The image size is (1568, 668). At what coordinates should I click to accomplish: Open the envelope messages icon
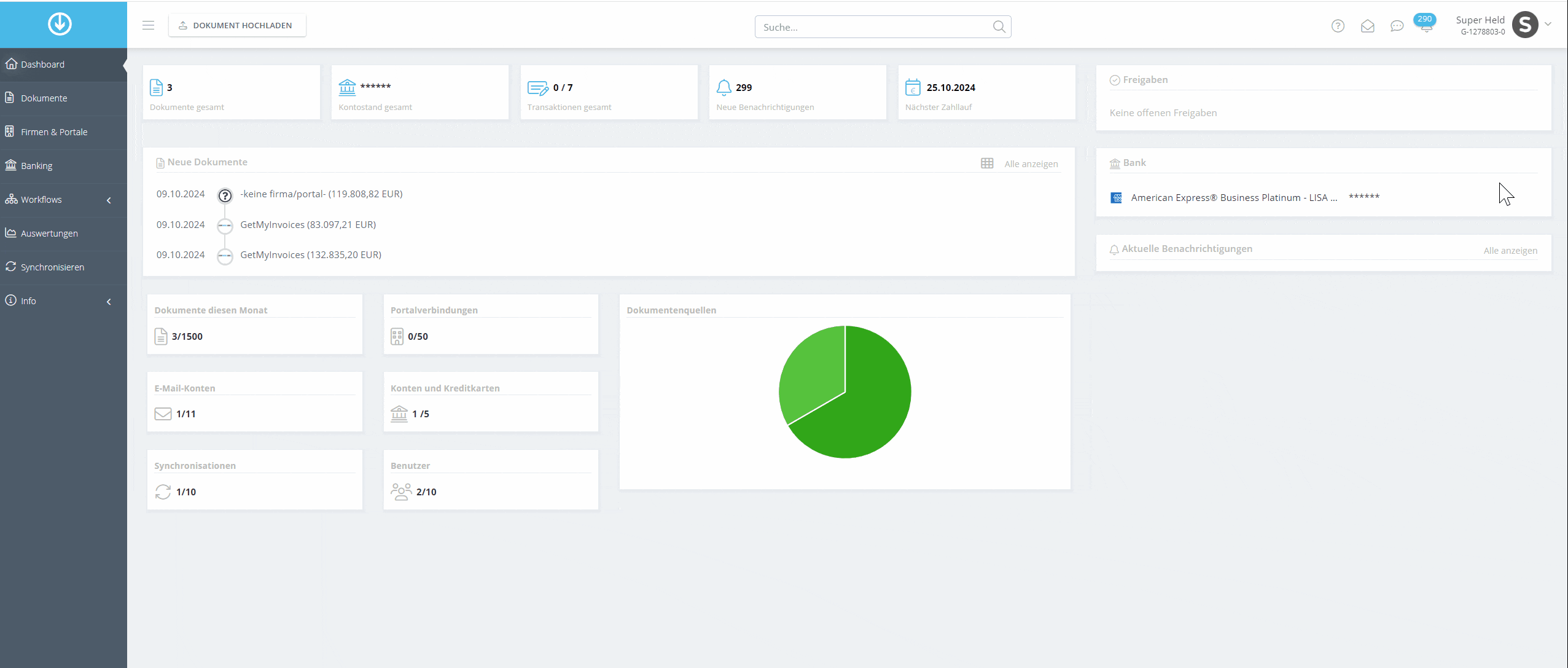(1367, 26)
